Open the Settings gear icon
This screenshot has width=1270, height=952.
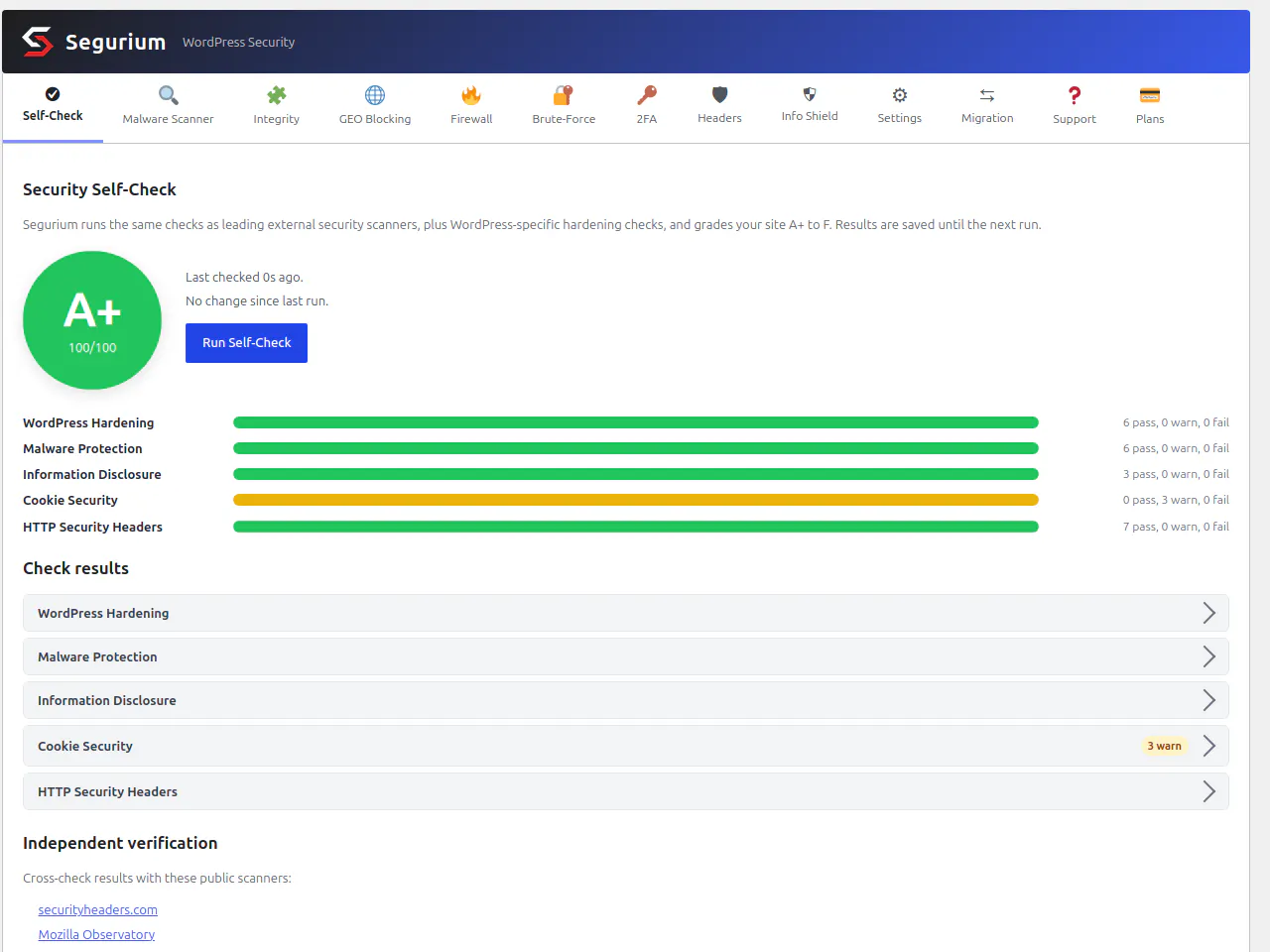(x=900, y=95)
